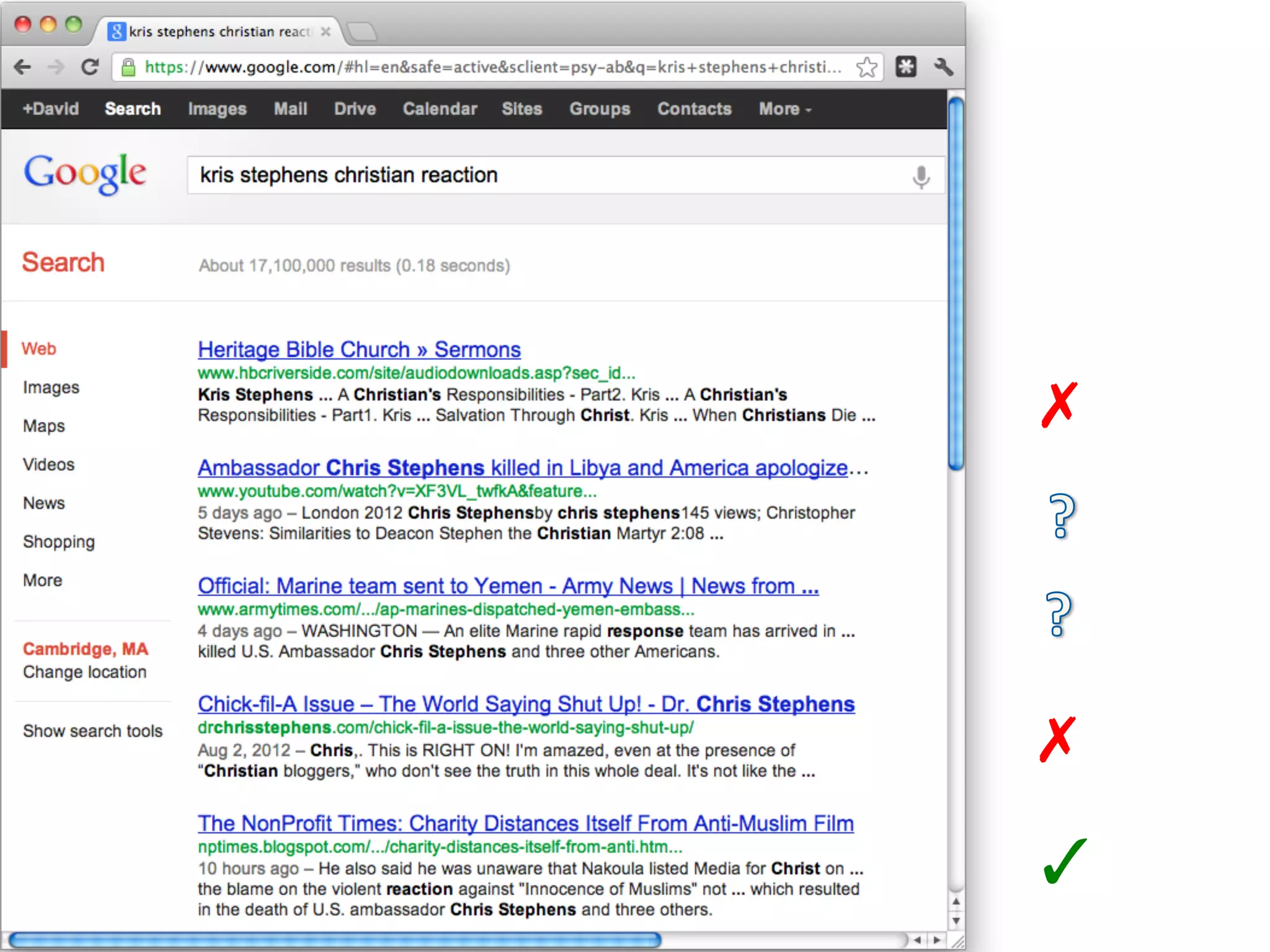Viewport: 1270px width, 952px height.
Task: Click the browser back arrow
Action: 23,67
